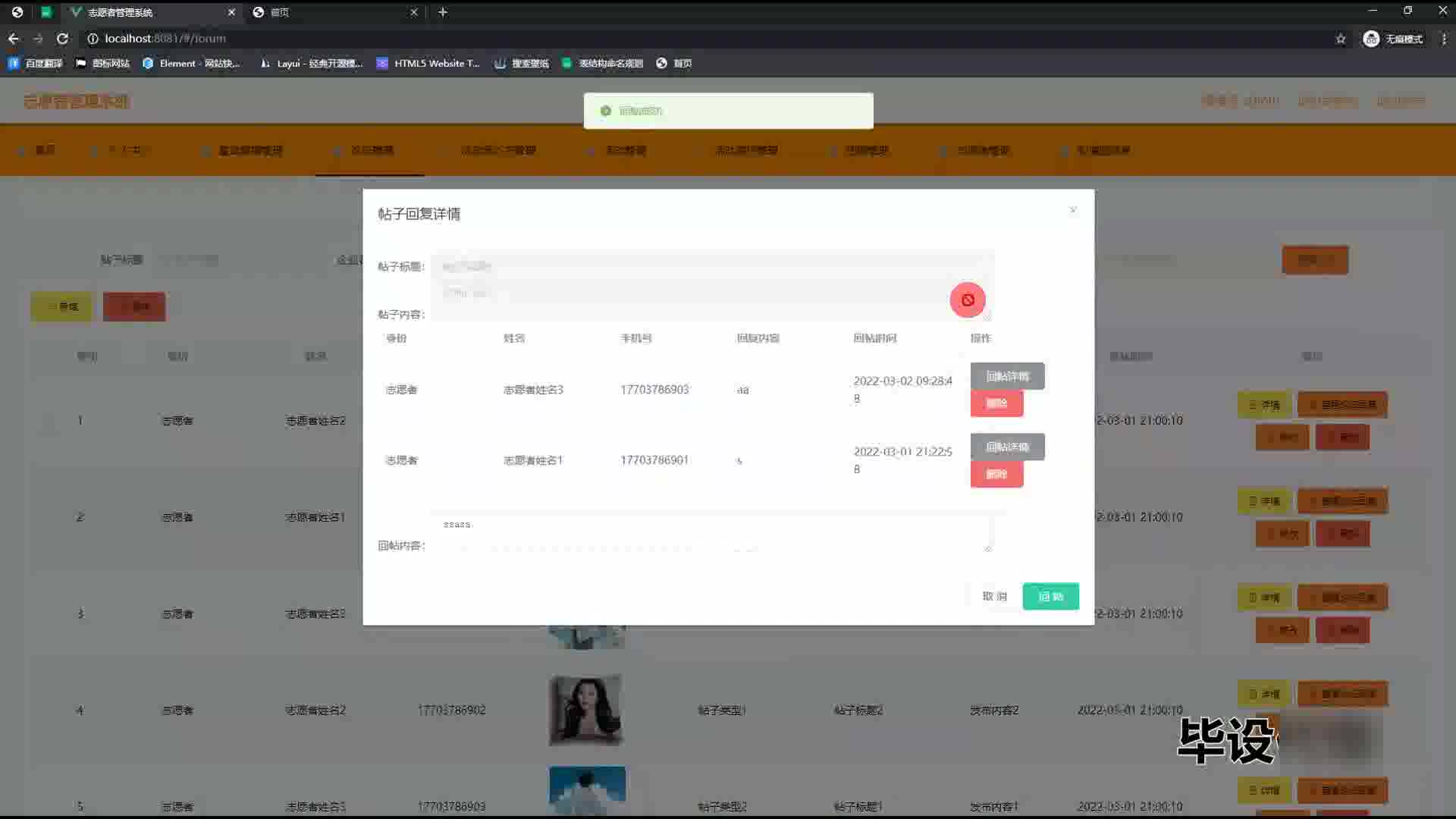The image size is (1456, 819).
Task: Click 修改 for table row 2
Action: [1282, 534]
